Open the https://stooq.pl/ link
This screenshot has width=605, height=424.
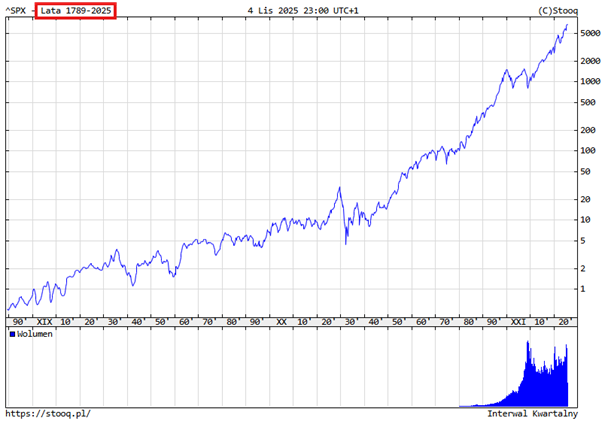[45, 413]
